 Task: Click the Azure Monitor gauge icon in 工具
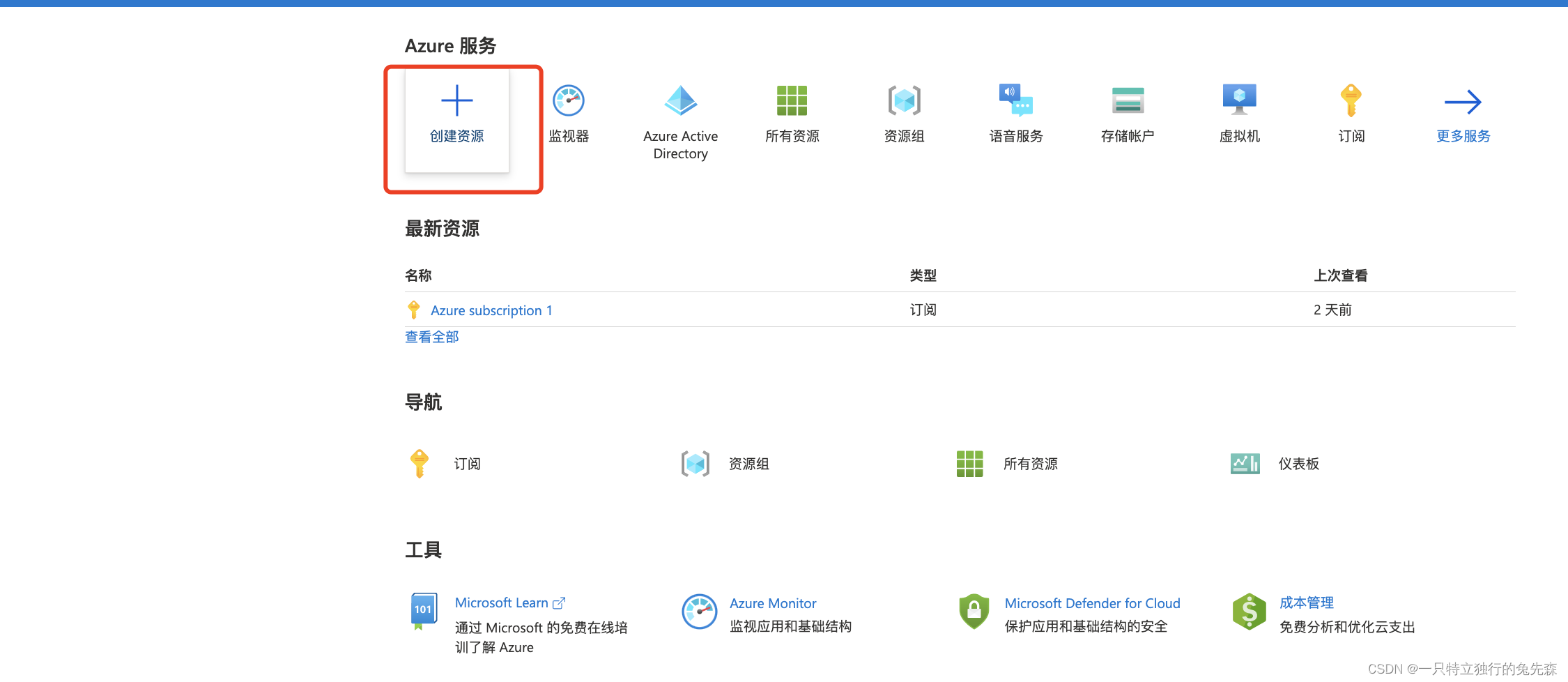click(x=699, y=612)
